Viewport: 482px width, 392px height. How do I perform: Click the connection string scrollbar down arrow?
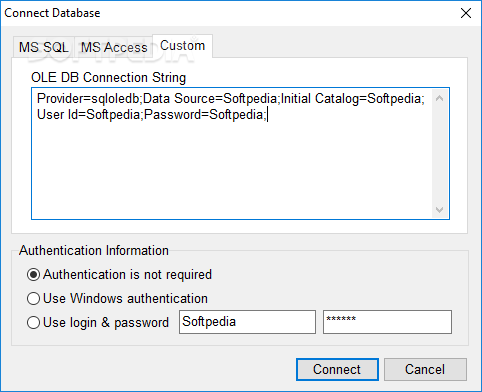pyautogui.click(x=439, y=209)
